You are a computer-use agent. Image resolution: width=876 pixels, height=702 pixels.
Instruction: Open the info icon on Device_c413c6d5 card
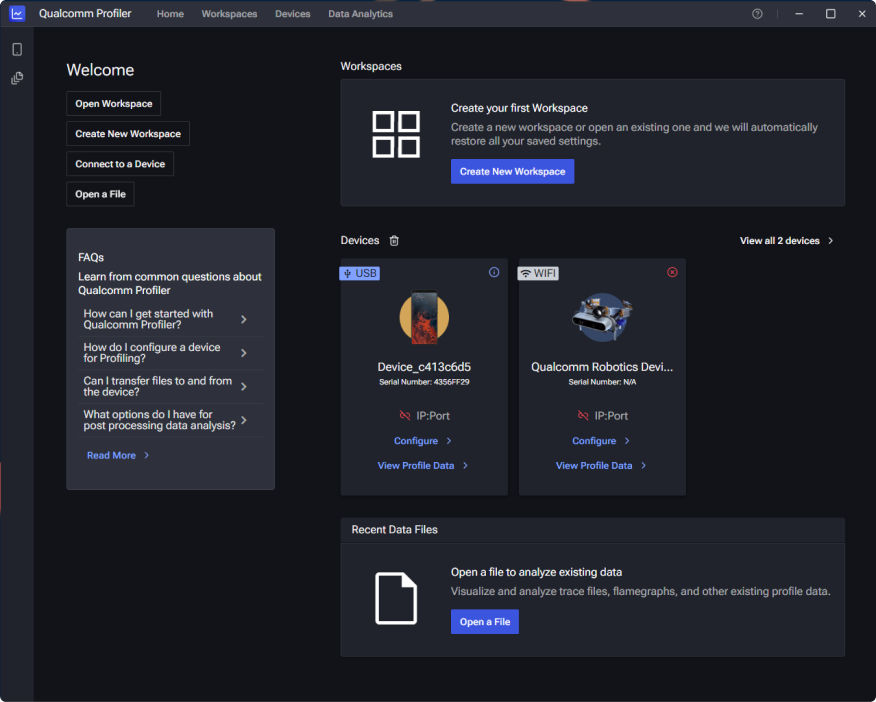(x=493, y=272)
